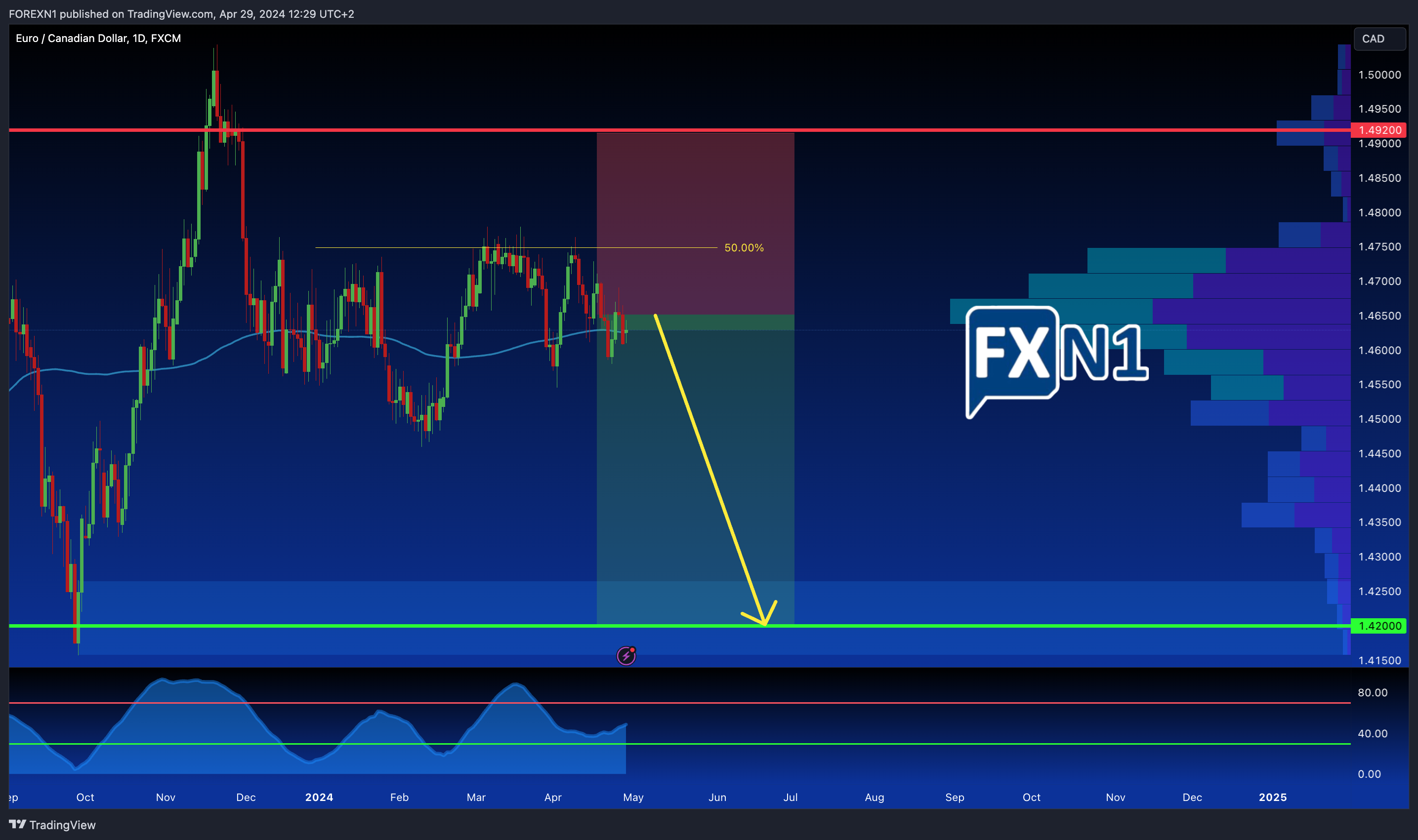Click the lightning event icon near May
The image size is (1418, 840).
tap(626, 655)
